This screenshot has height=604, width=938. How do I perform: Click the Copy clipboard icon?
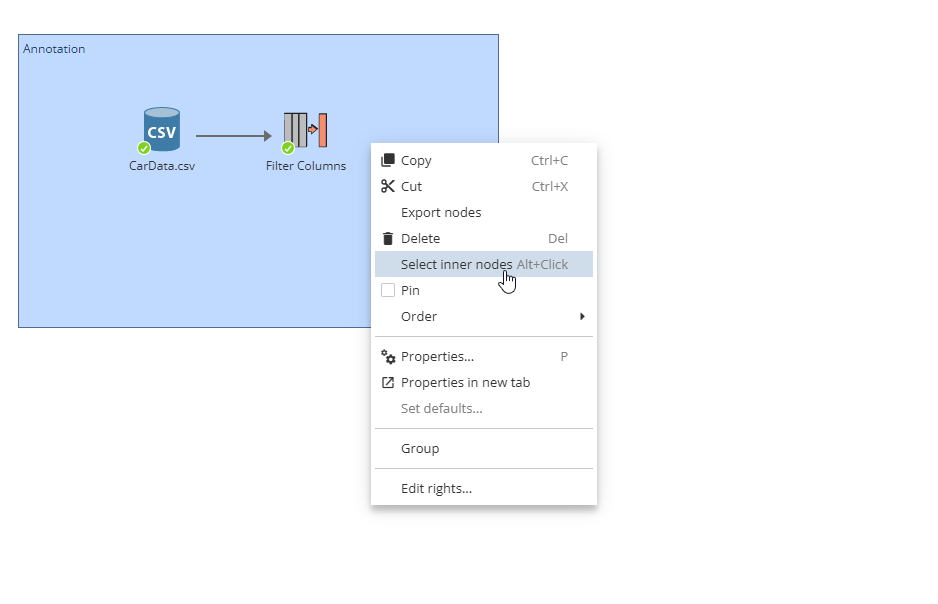tap(387, 159)
